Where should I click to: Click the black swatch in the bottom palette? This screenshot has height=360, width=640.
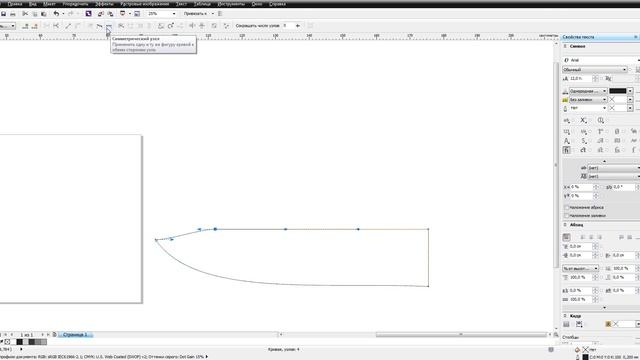pos(19,342)
